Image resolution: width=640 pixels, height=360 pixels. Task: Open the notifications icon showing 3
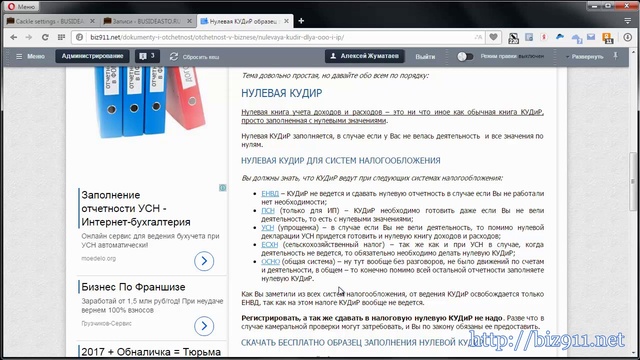(x=147, y=56)
